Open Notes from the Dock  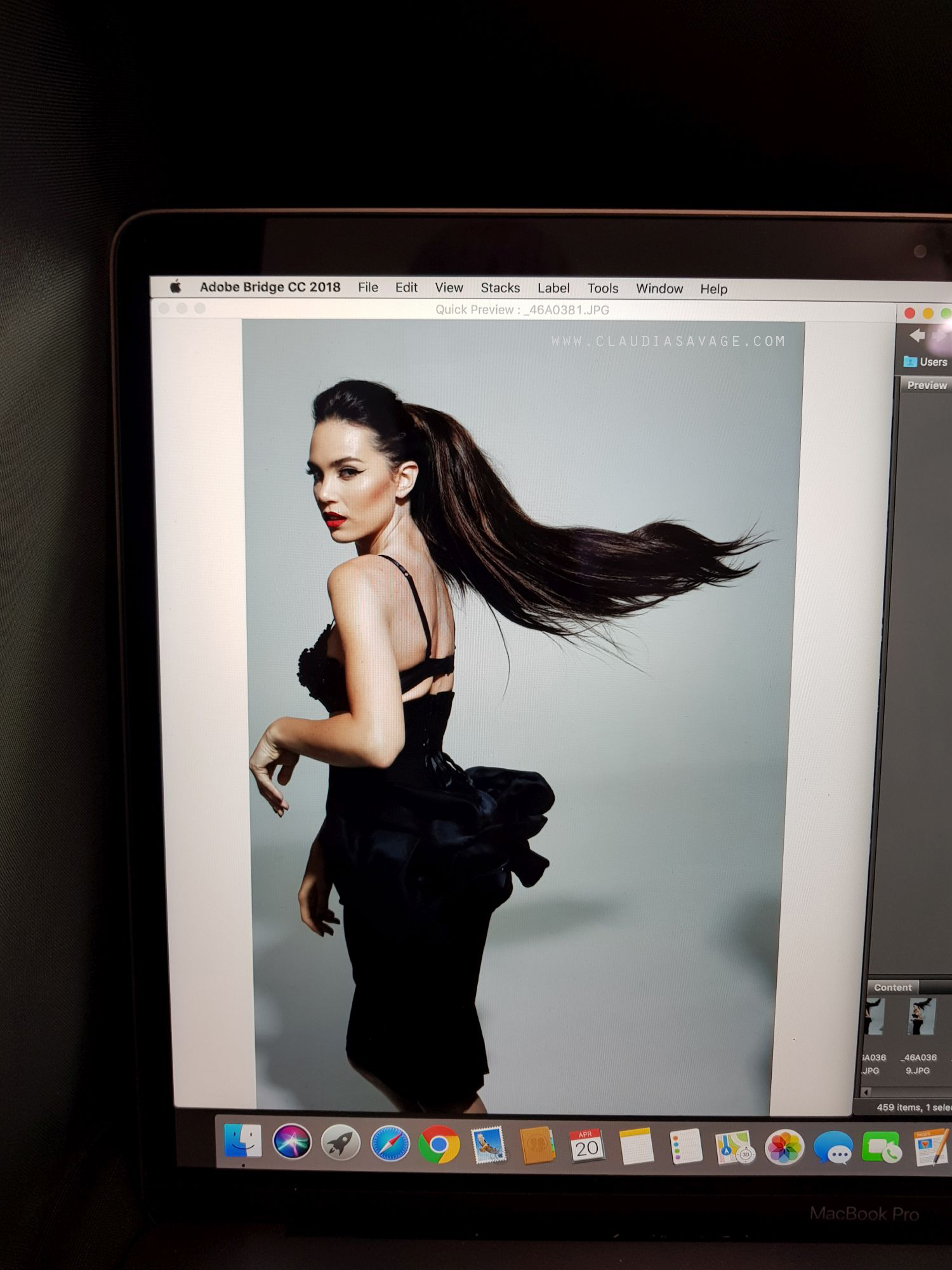tap(636, 1147)
